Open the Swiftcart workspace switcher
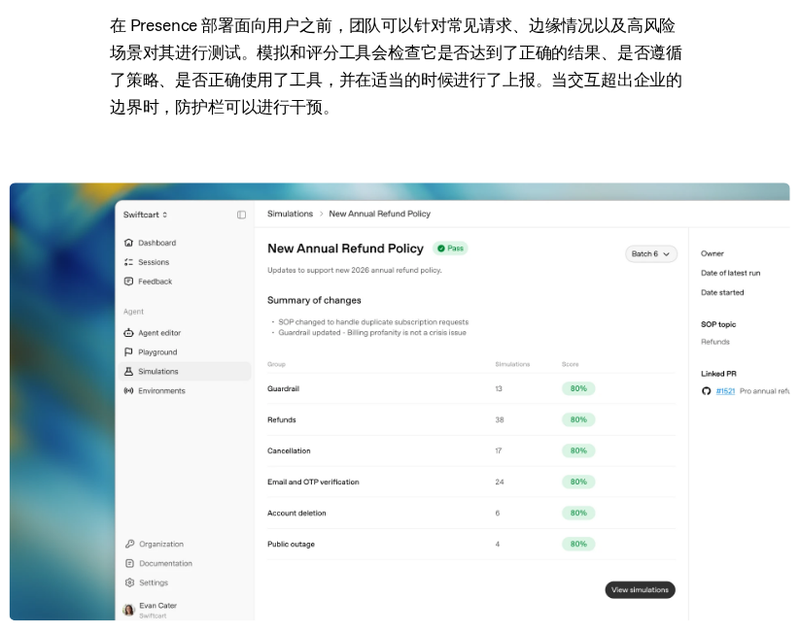800x632 pixels. tap(145, 215)
